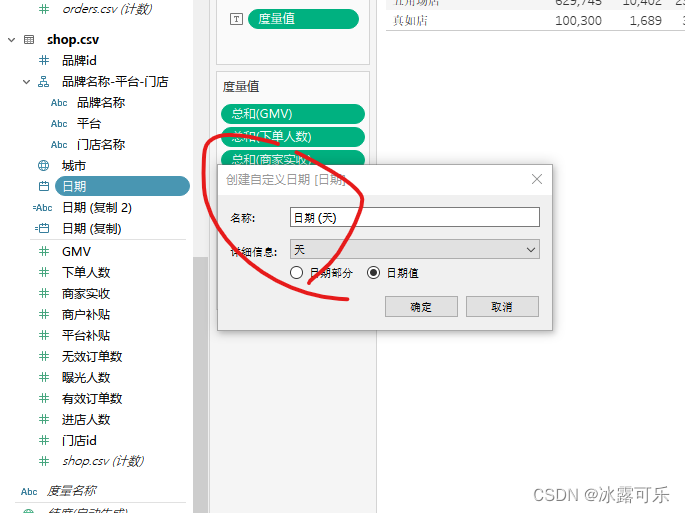
Task: Click the calendar icon beside 日期
Action: [x=44, y=187]
